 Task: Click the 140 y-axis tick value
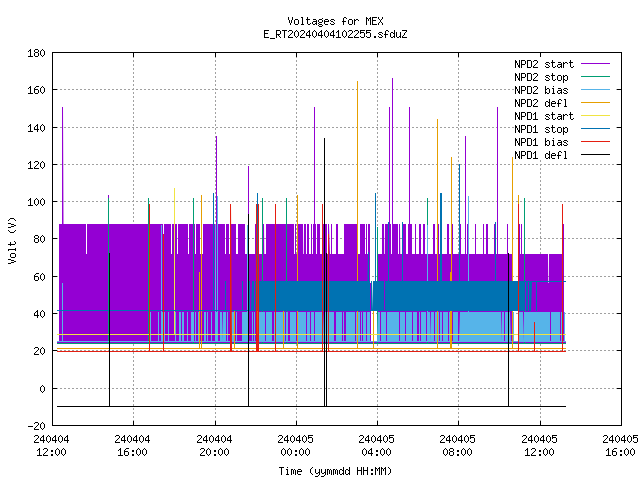coord(36,128)
